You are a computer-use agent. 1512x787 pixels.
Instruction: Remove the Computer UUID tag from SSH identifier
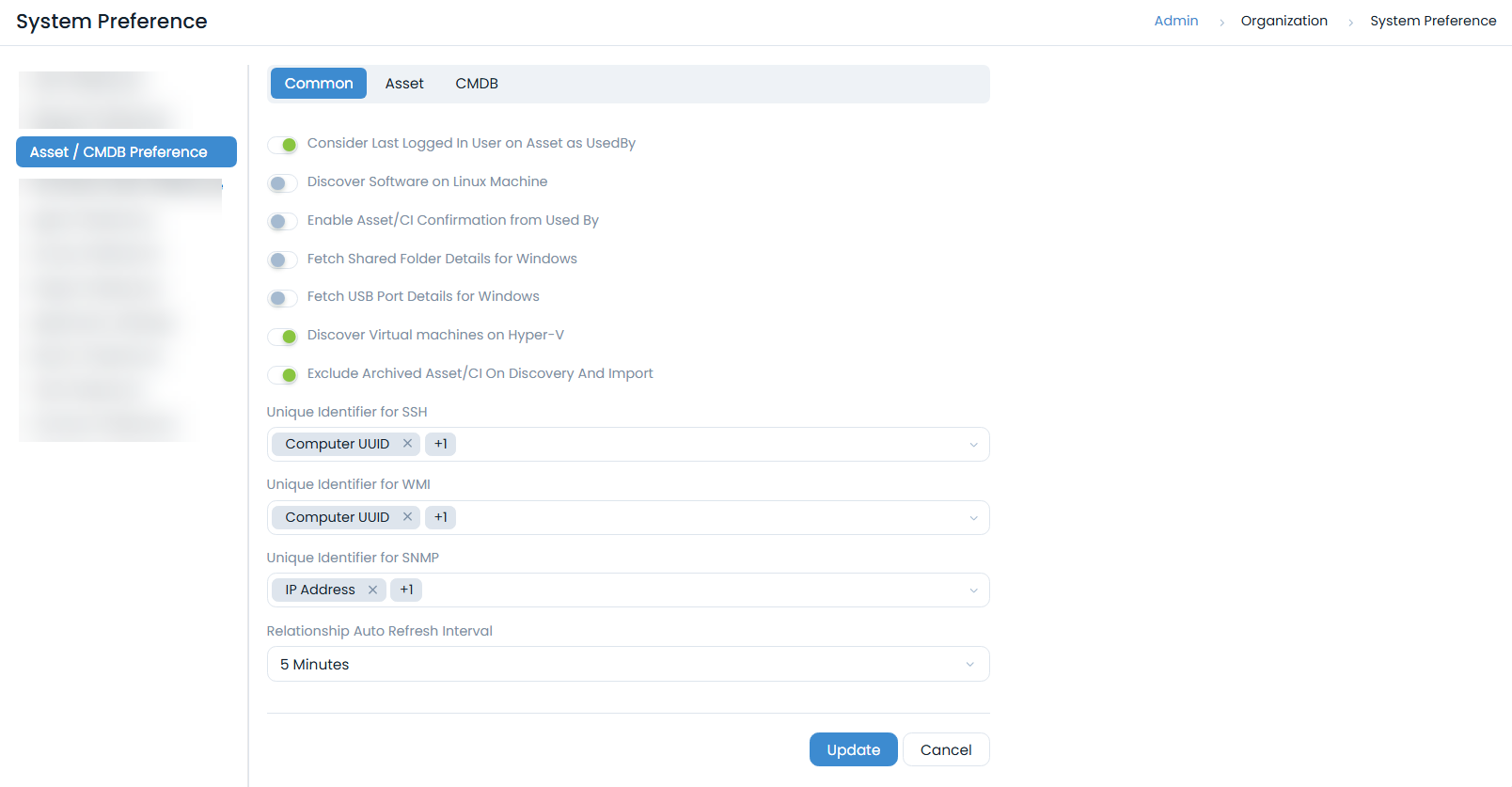(408, 443)
